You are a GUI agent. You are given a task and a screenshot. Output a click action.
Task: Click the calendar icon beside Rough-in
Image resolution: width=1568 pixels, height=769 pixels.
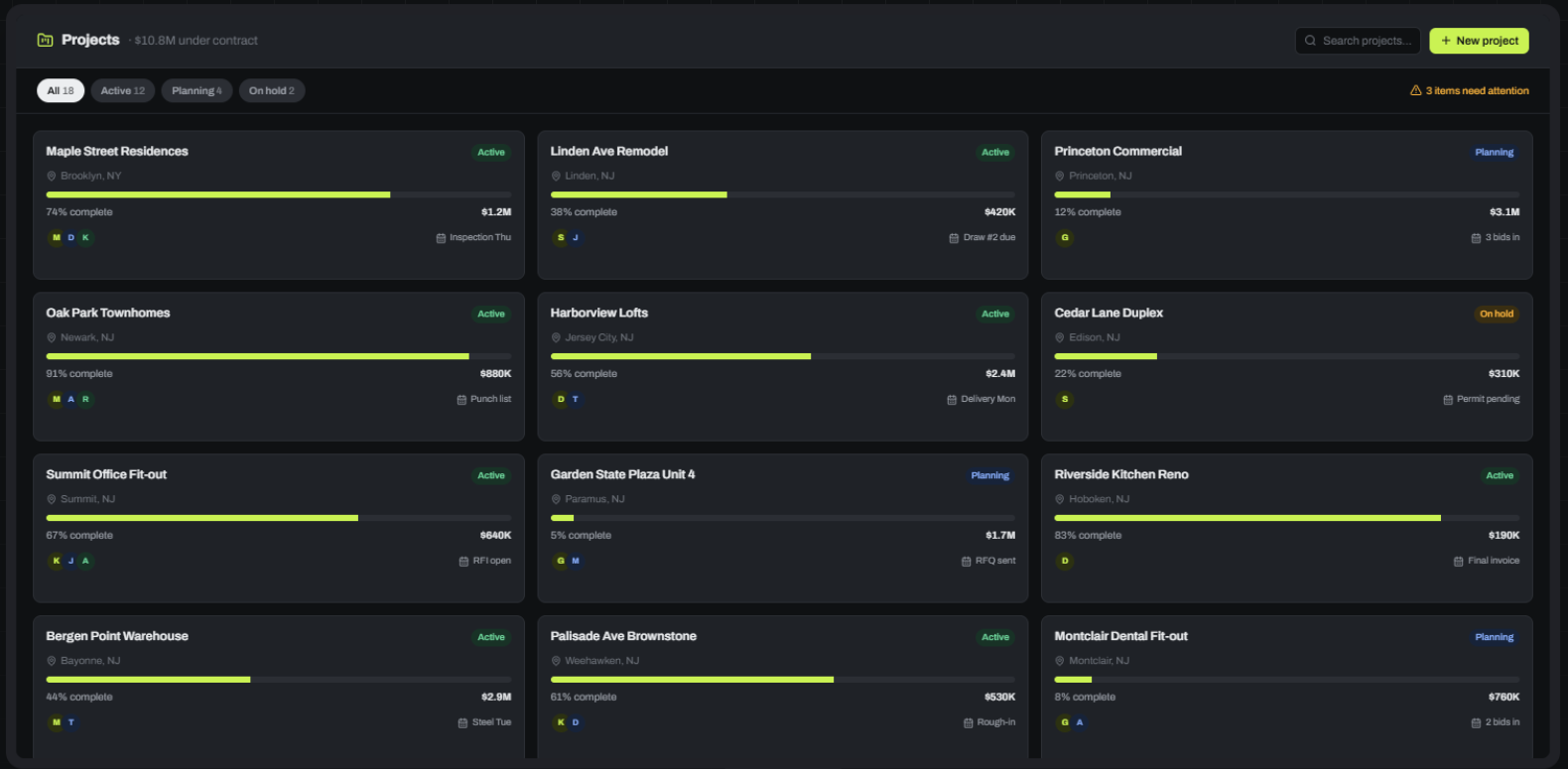coord(968,723)
